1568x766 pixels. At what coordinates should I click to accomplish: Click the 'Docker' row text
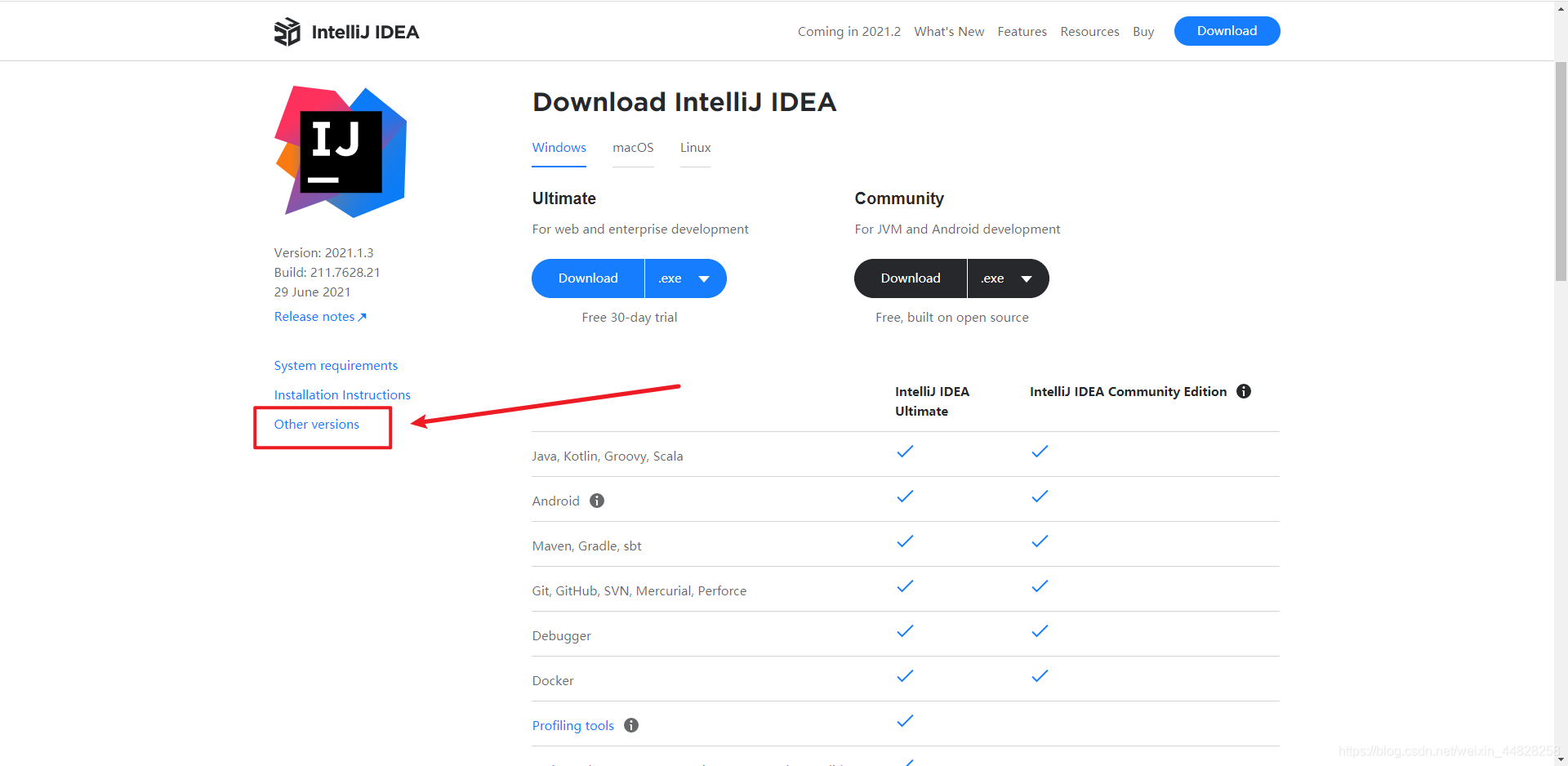pos(553,681)
